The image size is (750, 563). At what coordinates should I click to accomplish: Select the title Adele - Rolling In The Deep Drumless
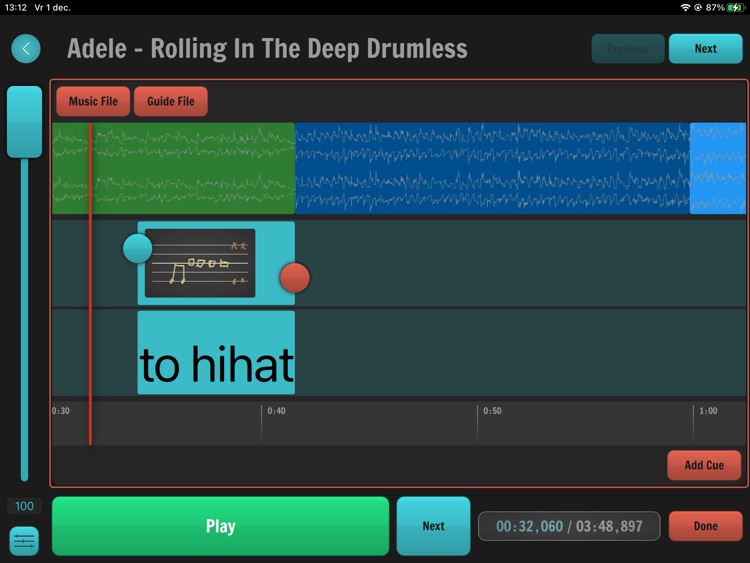pos(267,49)
